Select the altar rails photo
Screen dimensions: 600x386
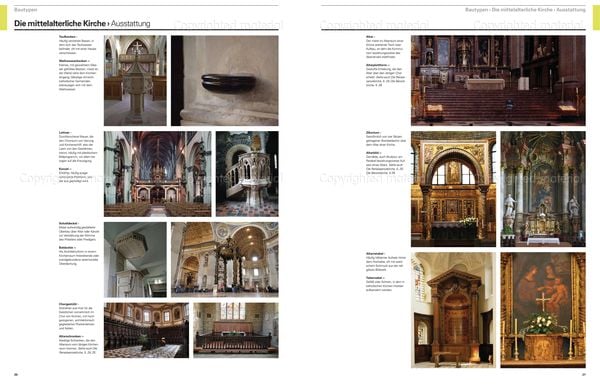tap(236, 331)
